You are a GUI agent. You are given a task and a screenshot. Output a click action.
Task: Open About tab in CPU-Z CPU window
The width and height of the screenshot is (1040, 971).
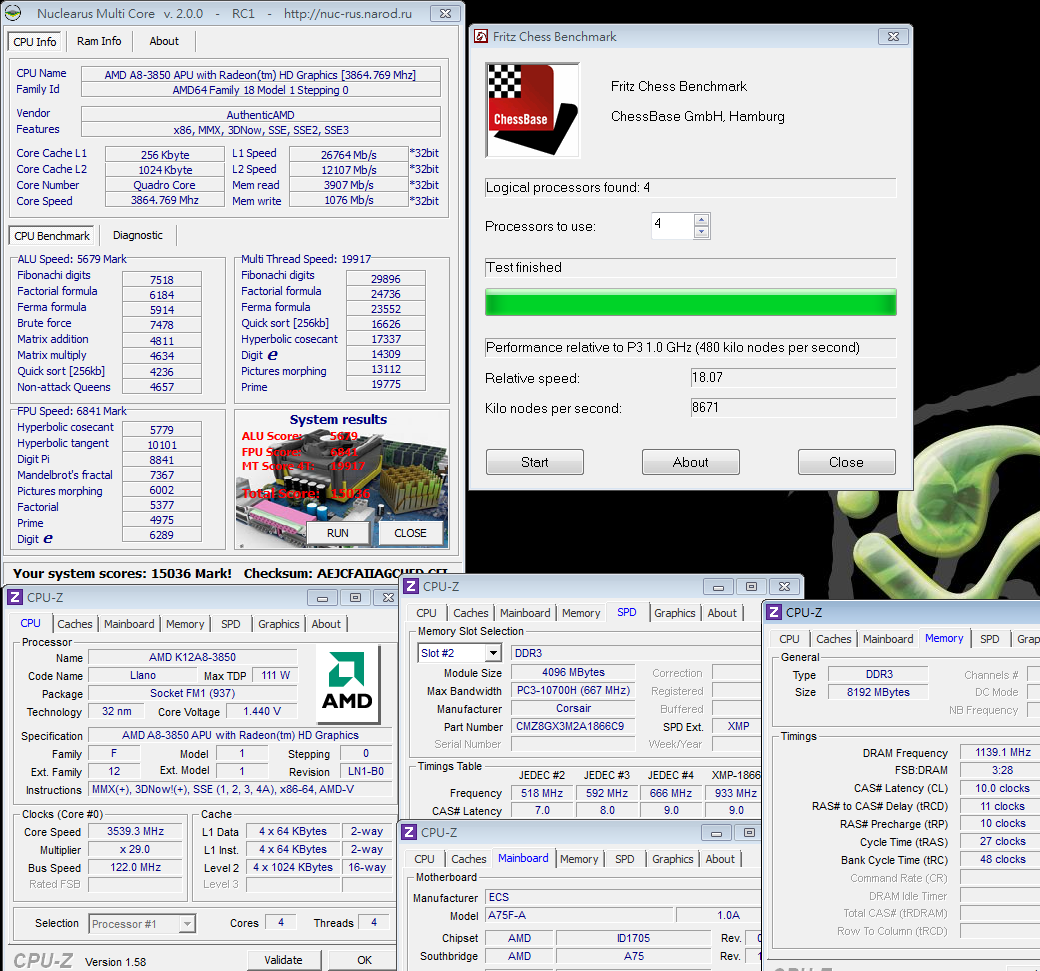click(326, 623)
